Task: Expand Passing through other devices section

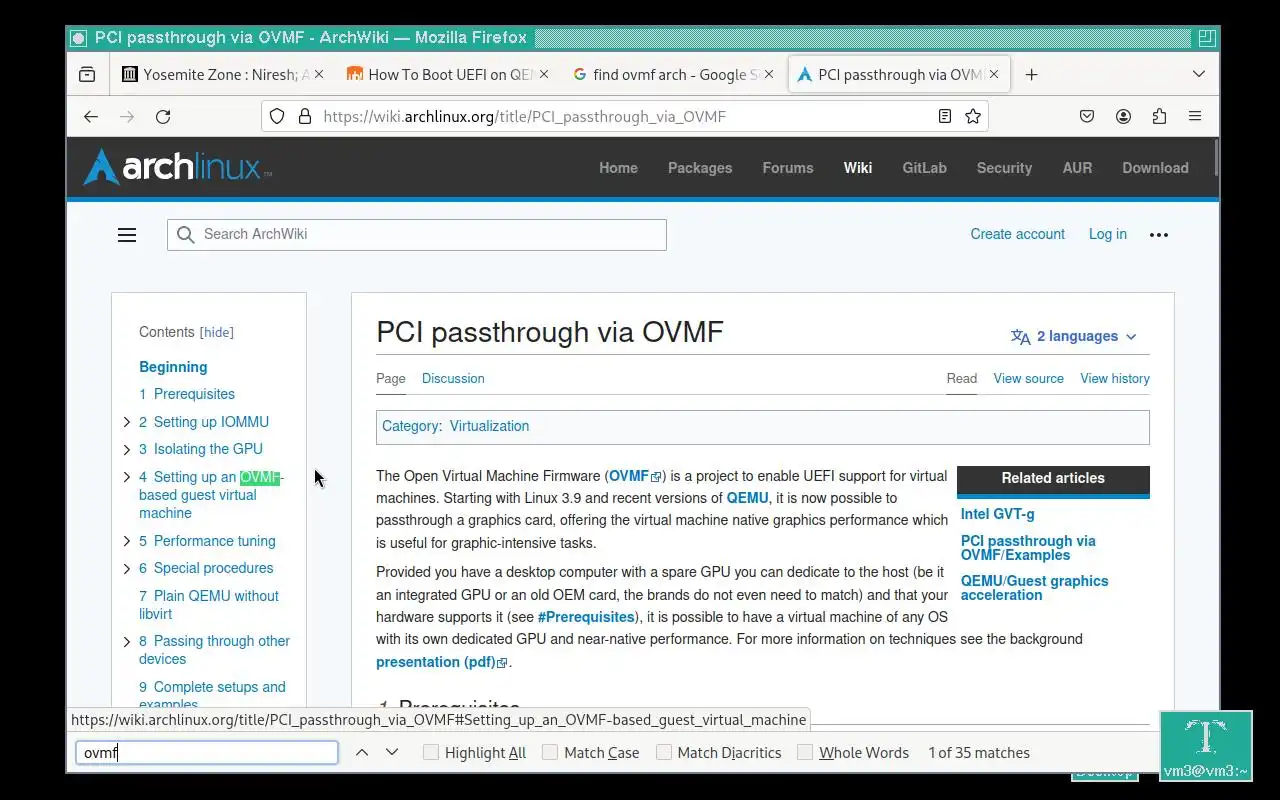Action: pyautogui.click(x=127, y=641)
